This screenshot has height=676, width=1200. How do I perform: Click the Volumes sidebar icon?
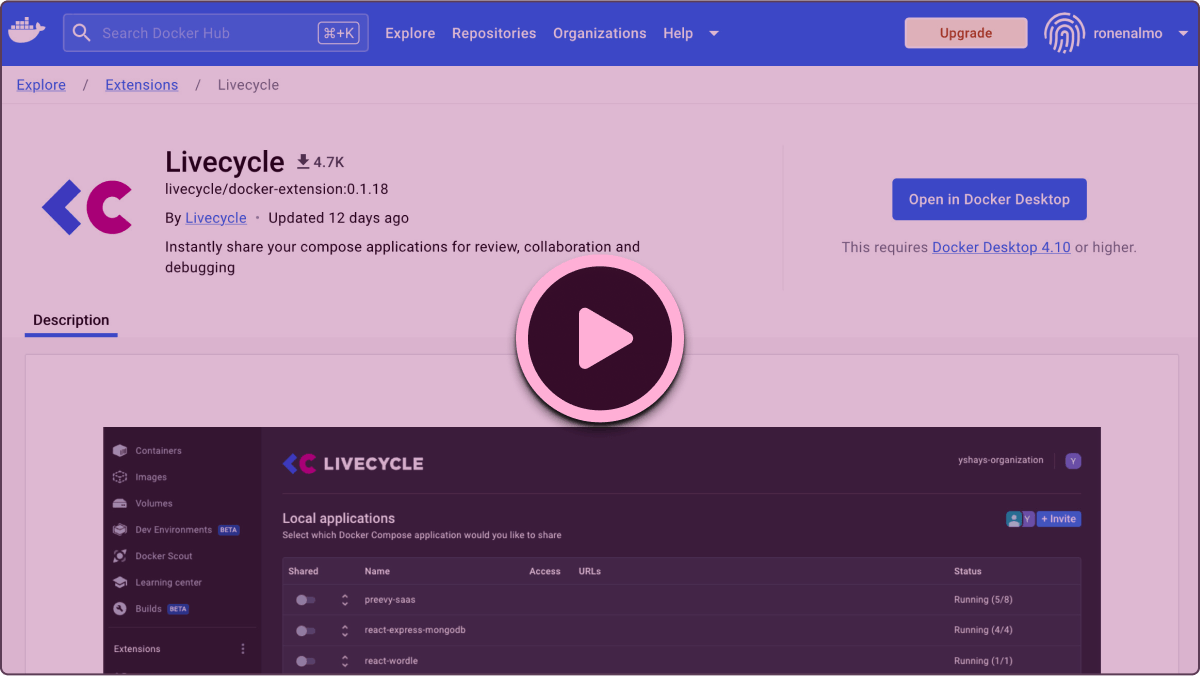click(x=120, y=503)
